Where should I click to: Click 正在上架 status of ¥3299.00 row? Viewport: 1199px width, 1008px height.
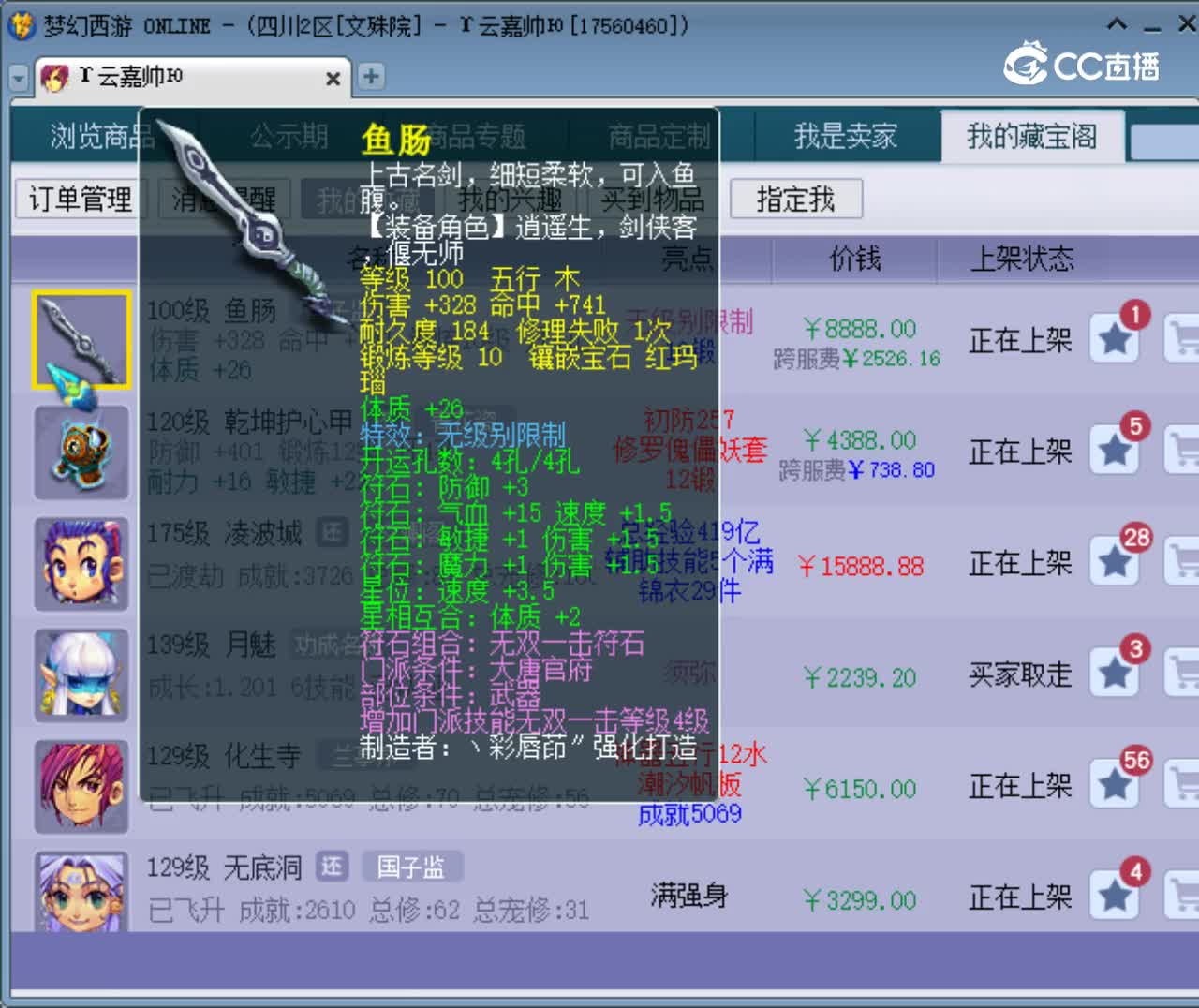click(x=1020, y=897)
